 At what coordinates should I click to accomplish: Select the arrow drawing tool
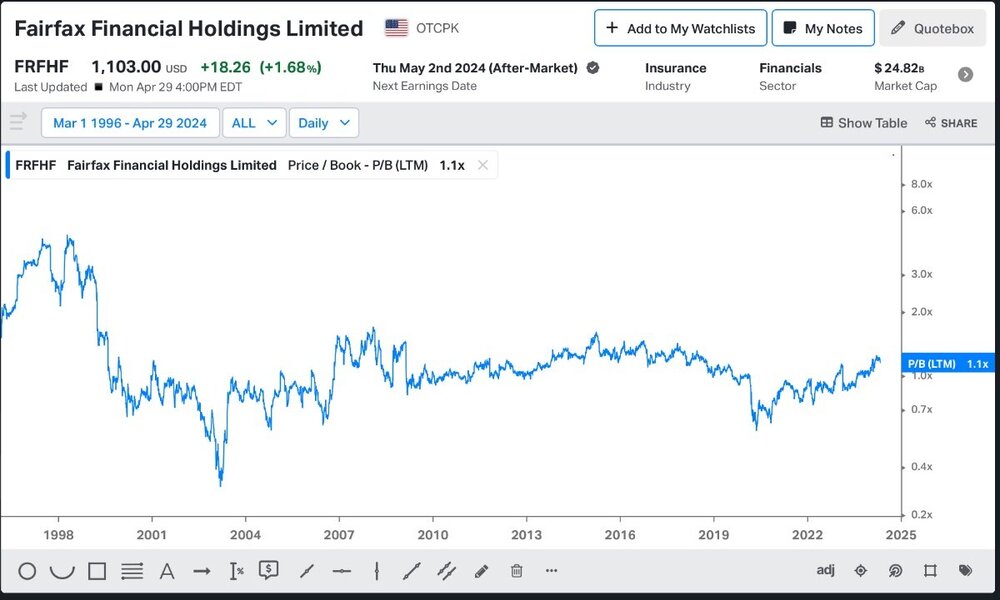[x=202, y=571]
